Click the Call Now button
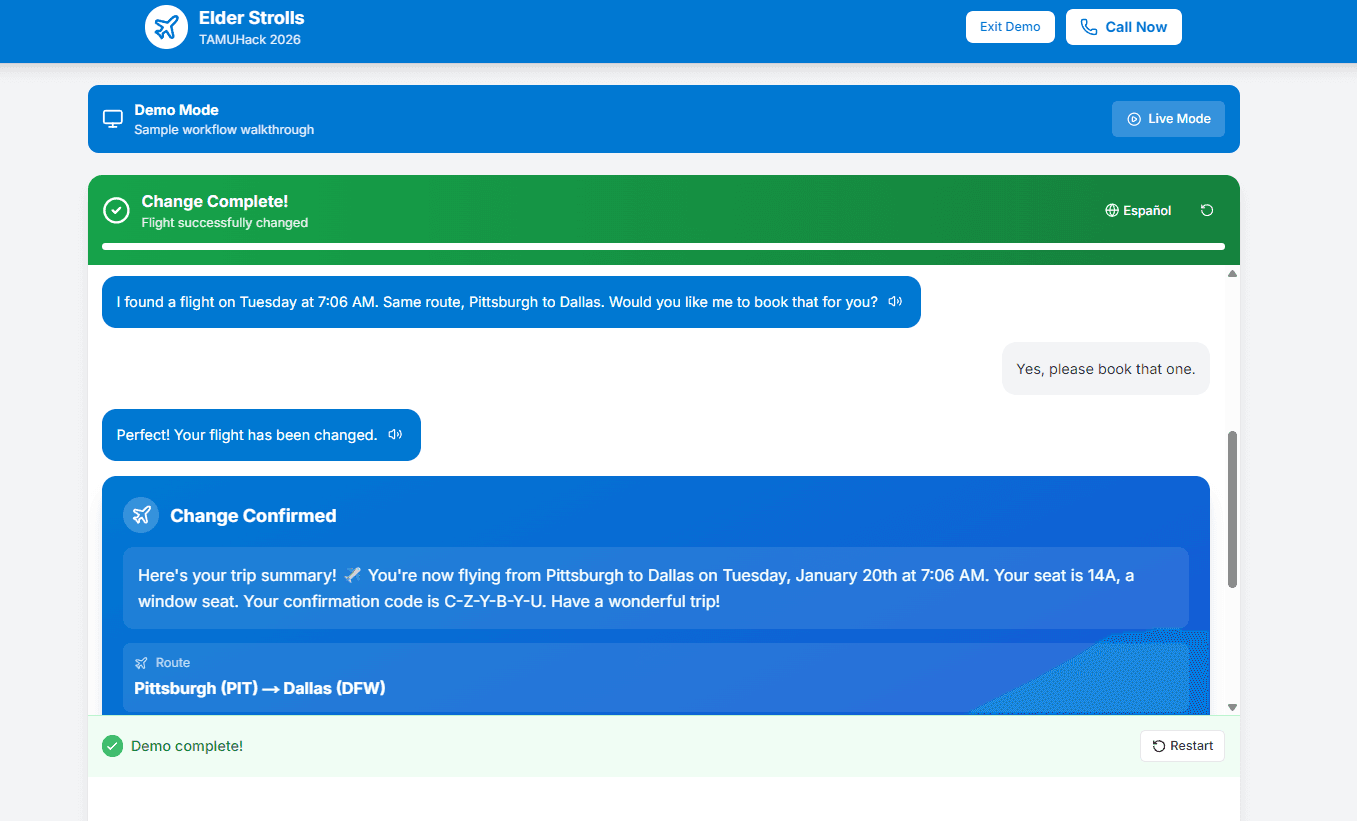Screen dimensions: 1357x821 point(1124,27)
